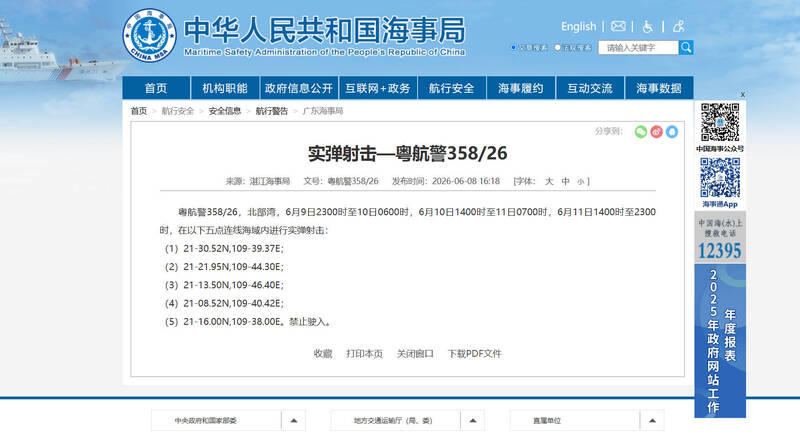
Task: Switch the site to English
Action: click(579, 27)
